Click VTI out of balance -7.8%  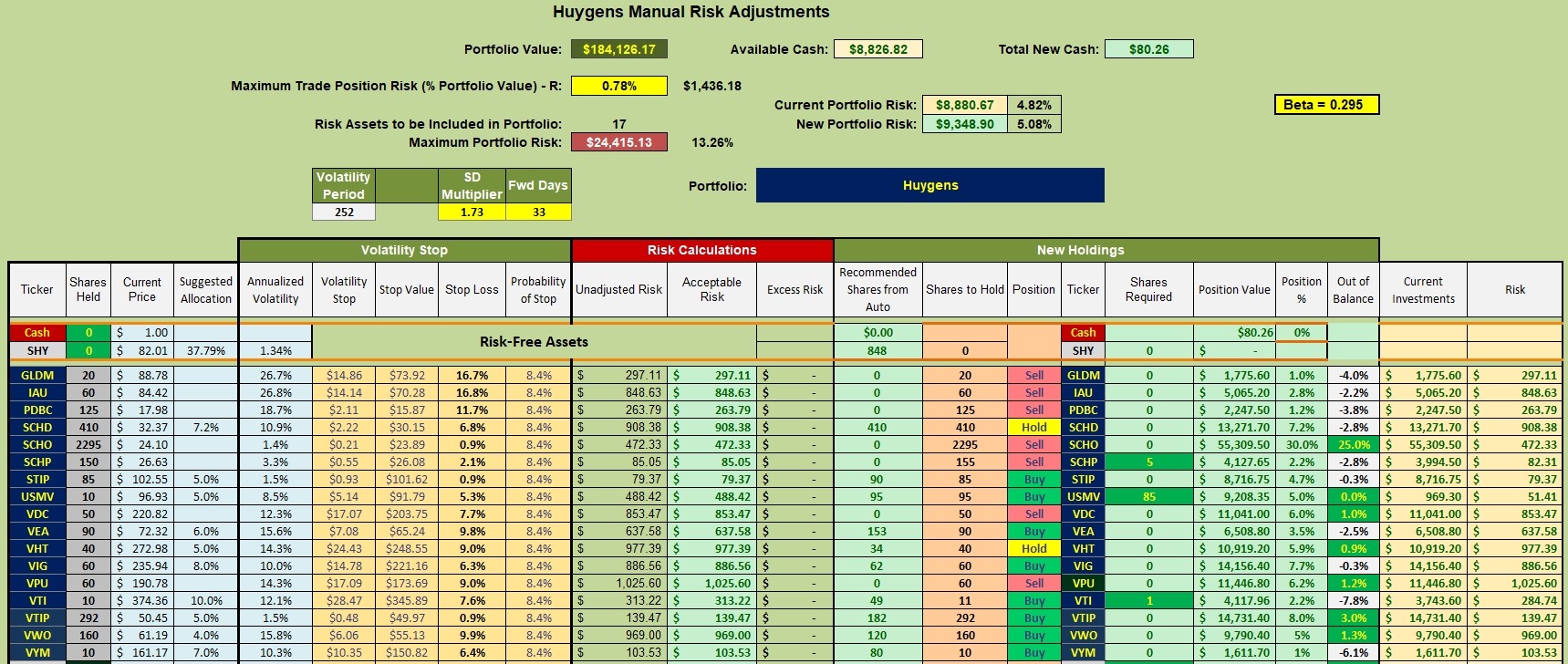[1354, 600]
